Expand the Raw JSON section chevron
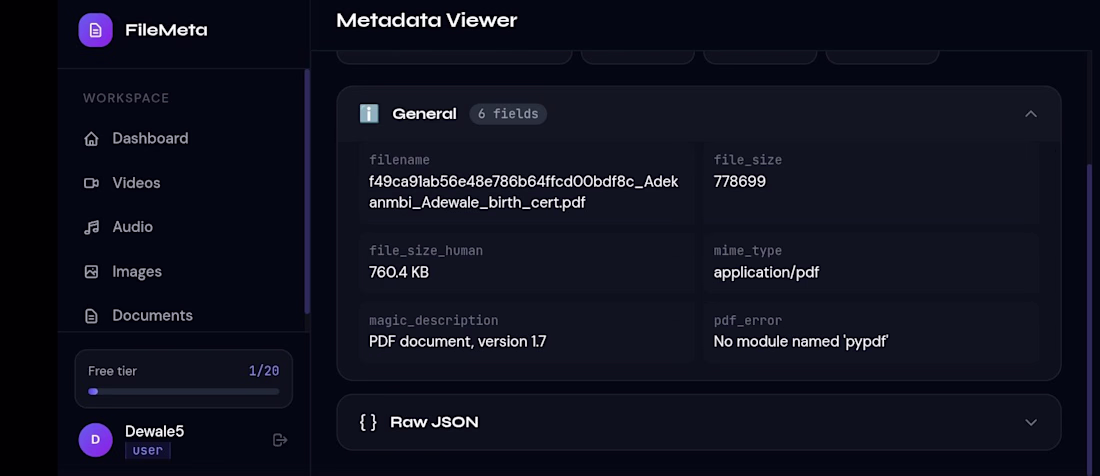The height and width of the screenshot is (476, 1100). pyautogui.click(x=1031, y=422)
